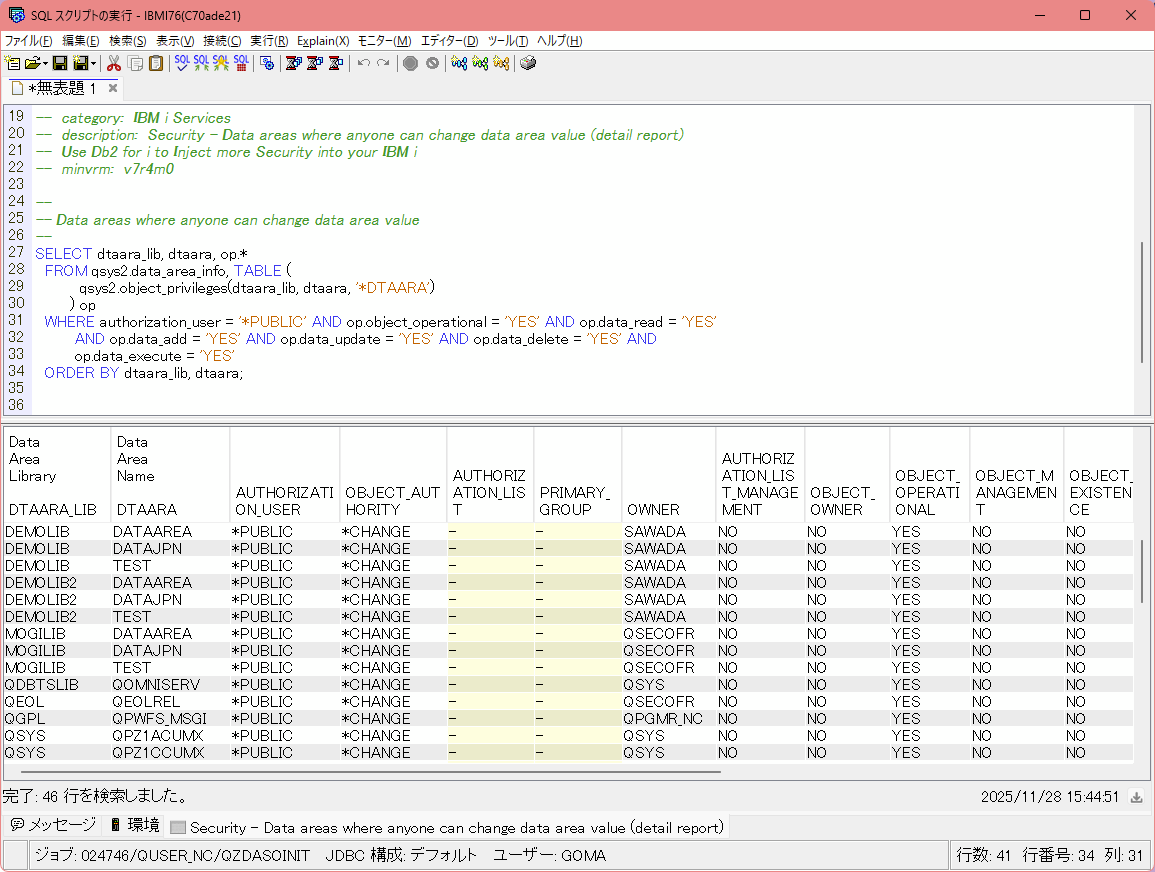
Task: Click the Paste clipboard icon
Action: [156, 63]
